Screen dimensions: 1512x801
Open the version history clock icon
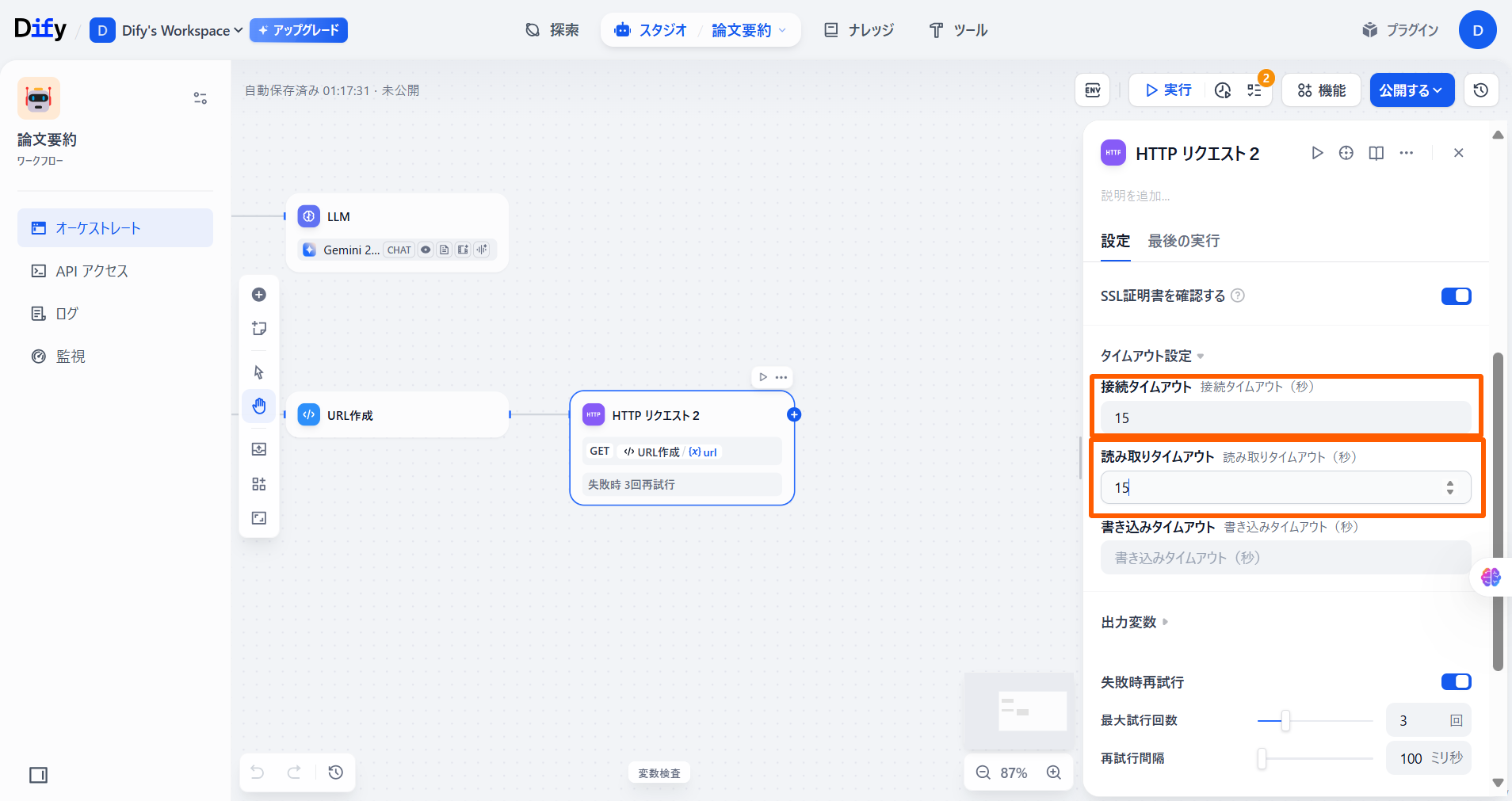pos(1480,90)
